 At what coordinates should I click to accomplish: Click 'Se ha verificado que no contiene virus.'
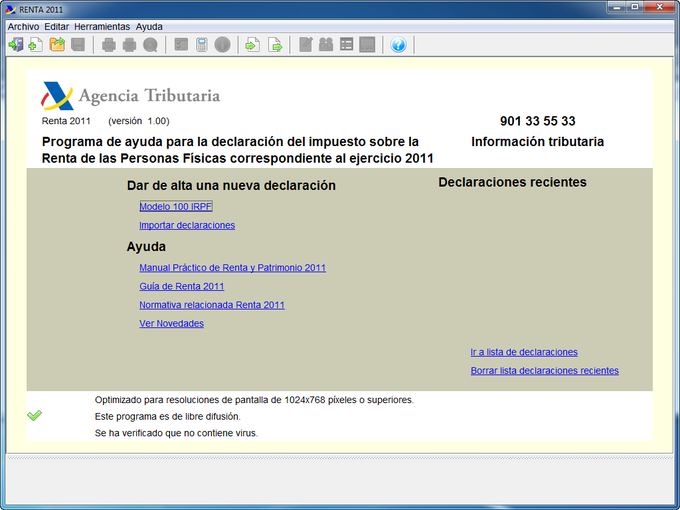(x=176, y=433)
